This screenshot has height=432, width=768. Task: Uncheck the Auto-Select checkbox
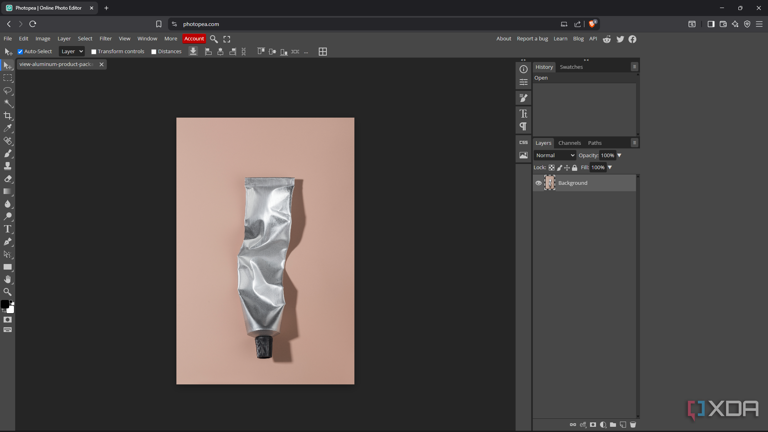coord(20,51)
